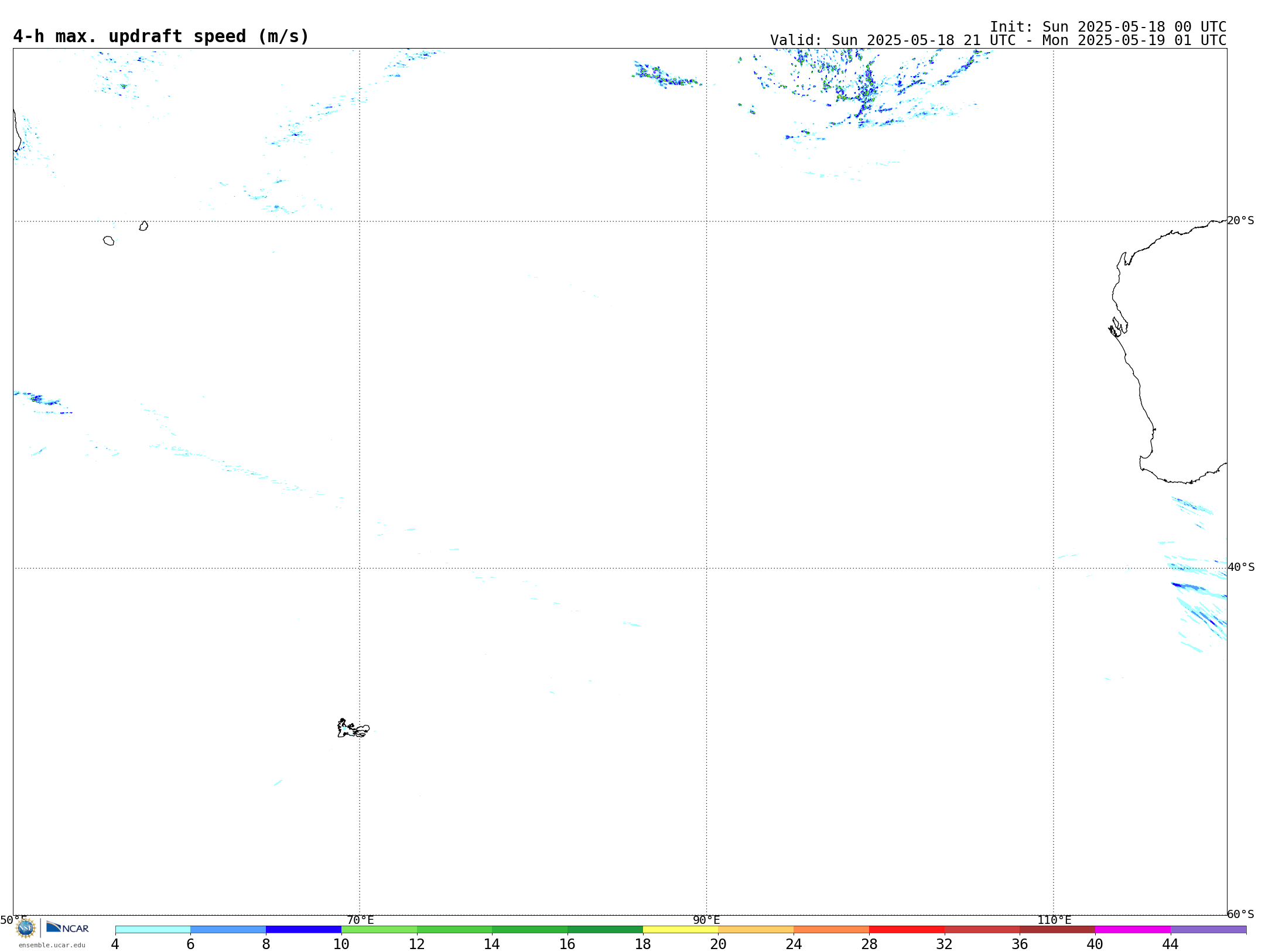
Task: Click the NSF logo icon
Action: pyautogui.click(x=26, y=928)
